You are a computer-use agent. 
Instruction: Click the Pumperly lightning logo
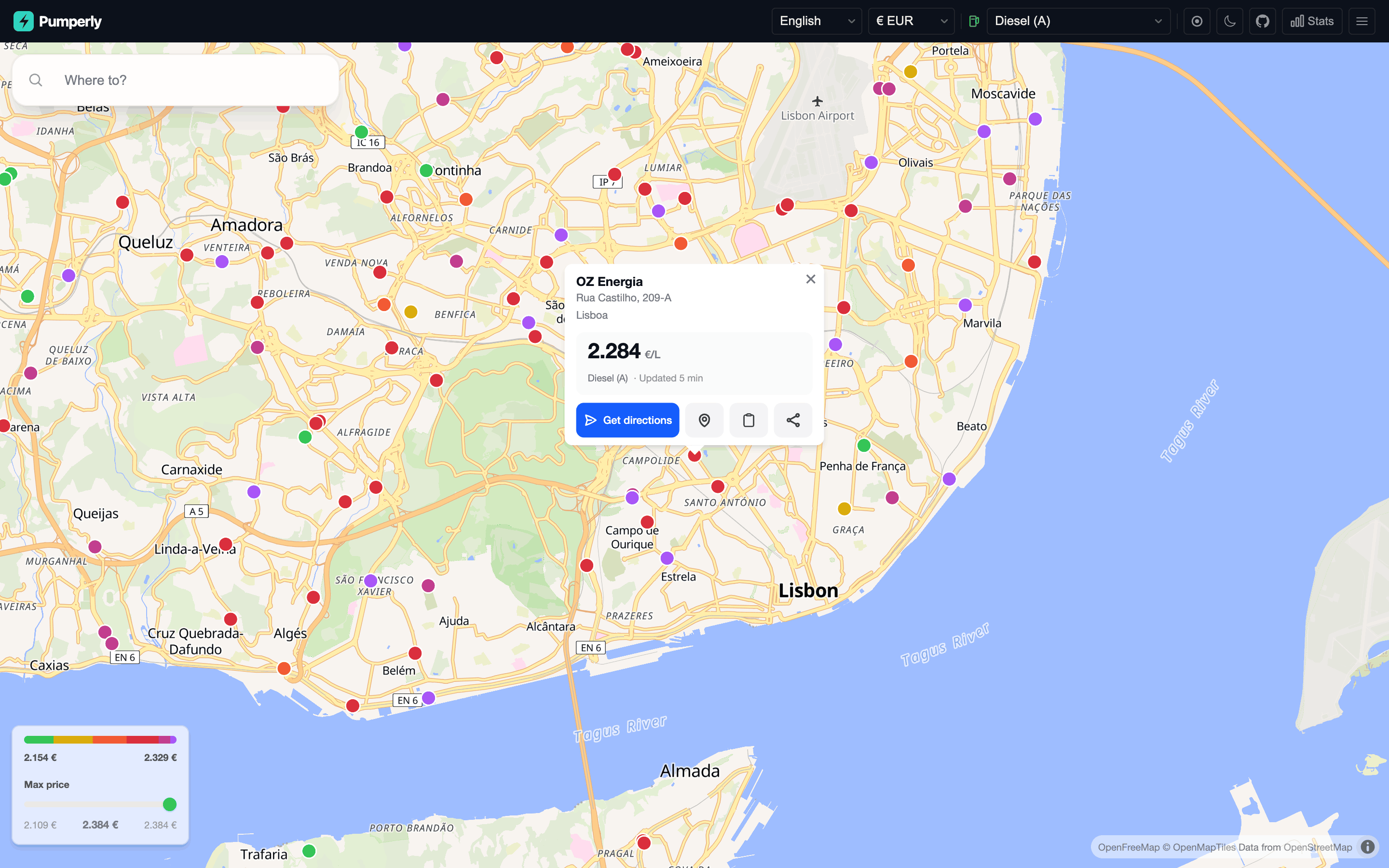pyautogui.click(x=24, y=21)
